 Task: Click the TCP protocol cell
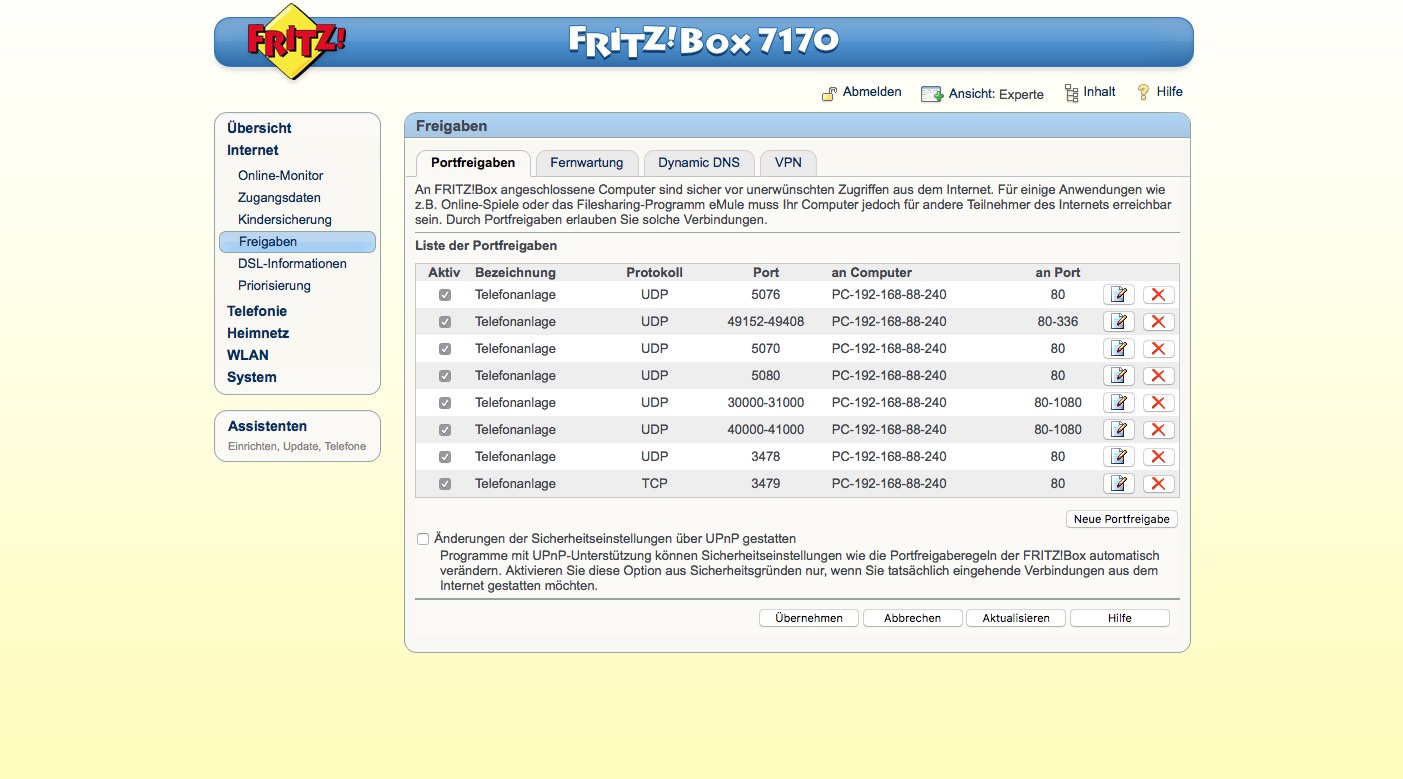654,484
